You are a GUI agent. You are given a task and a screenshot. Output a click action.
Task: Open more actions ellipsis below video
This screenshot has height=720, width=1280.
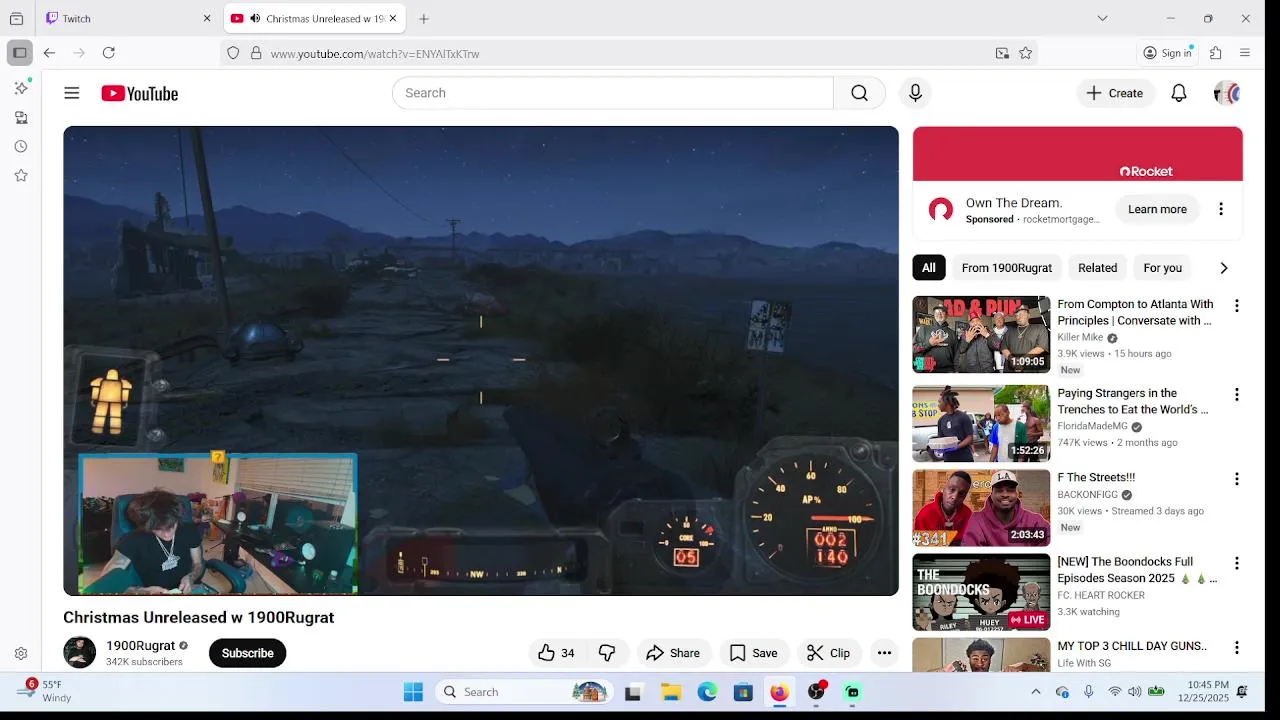(884, 653)
